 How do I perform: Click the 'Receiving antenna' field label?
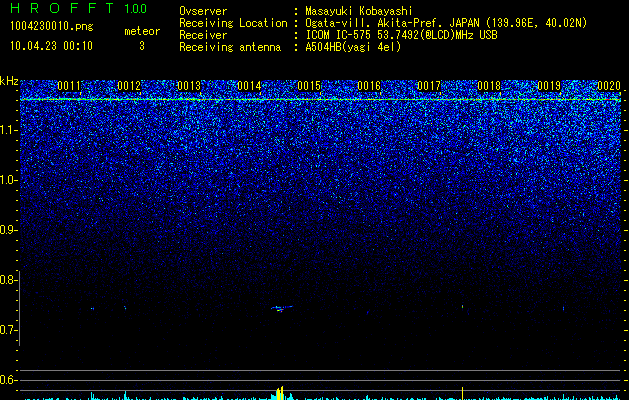tap(230, 47)
